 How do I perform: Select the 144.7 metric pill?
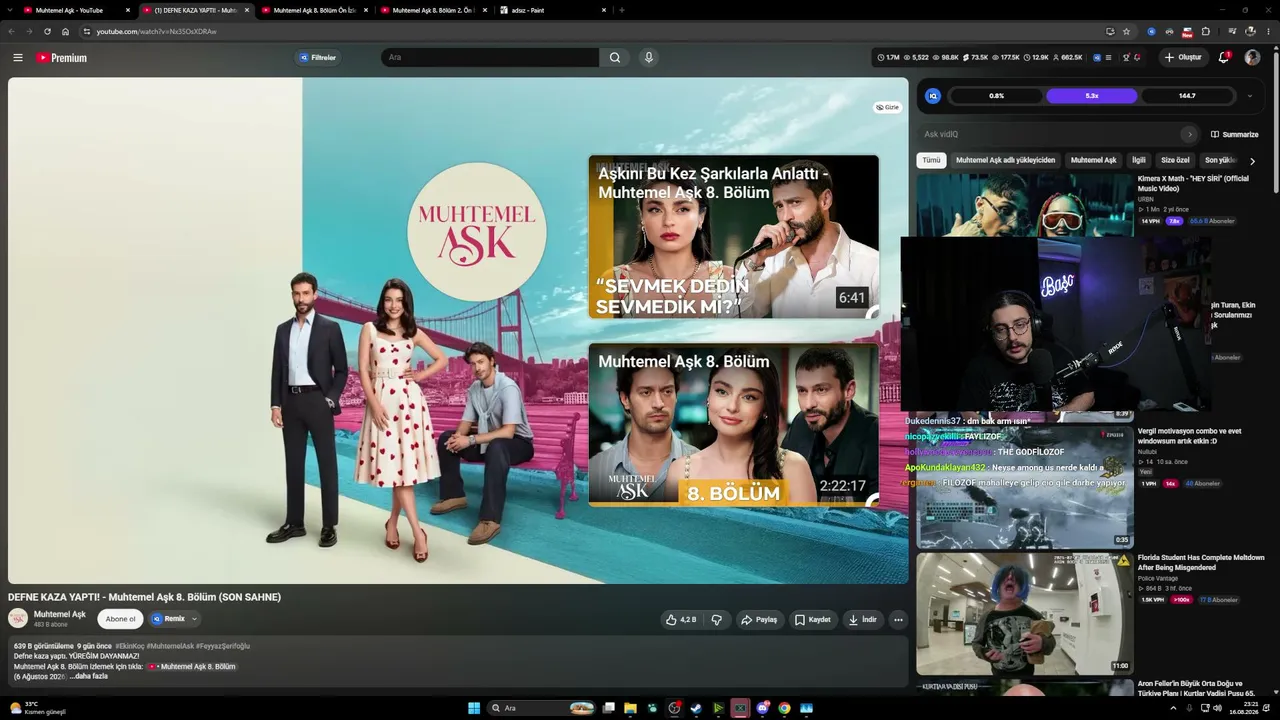point(1187,96)
